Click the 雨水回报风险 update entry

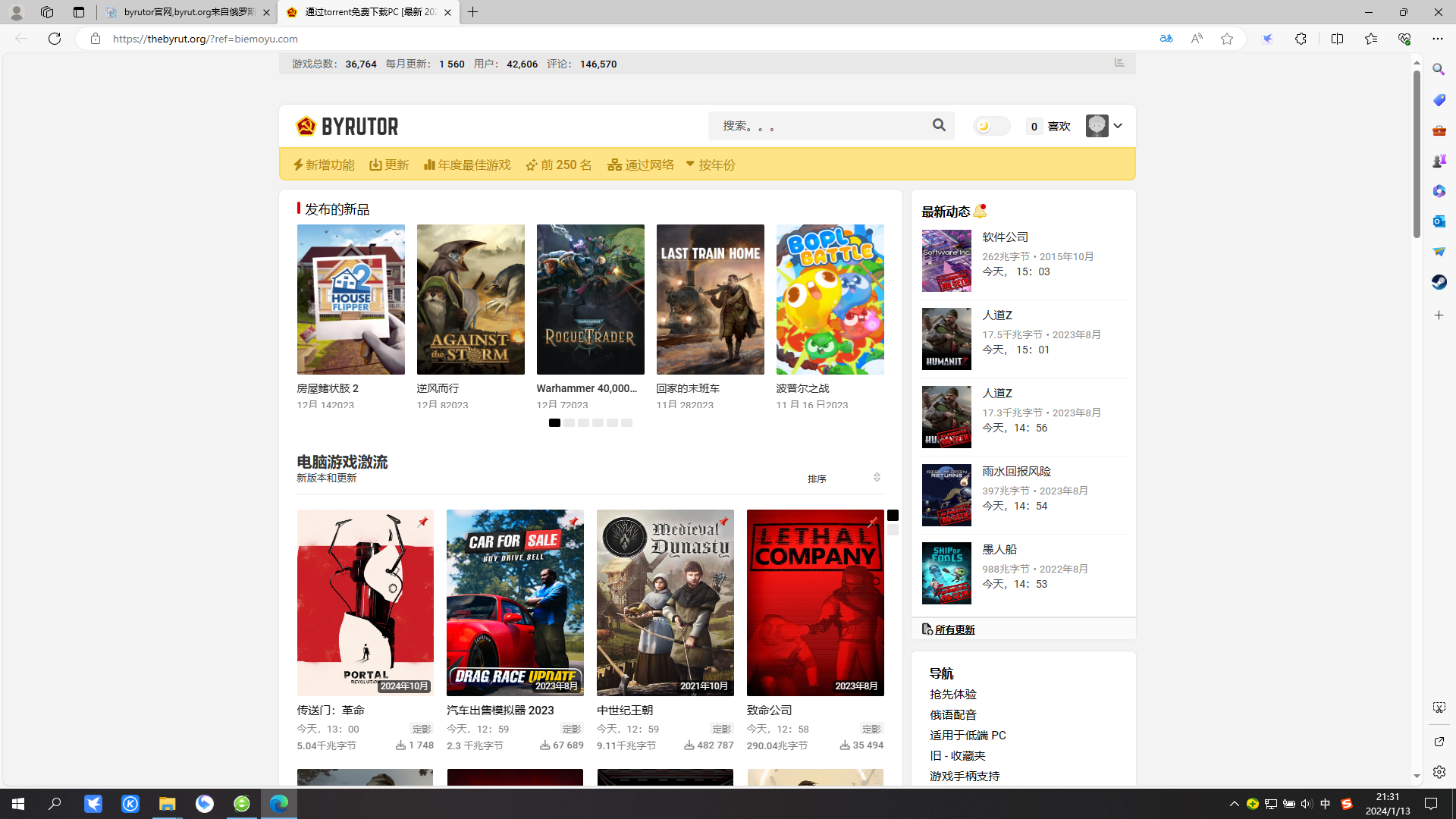[x=1024, y=495]
